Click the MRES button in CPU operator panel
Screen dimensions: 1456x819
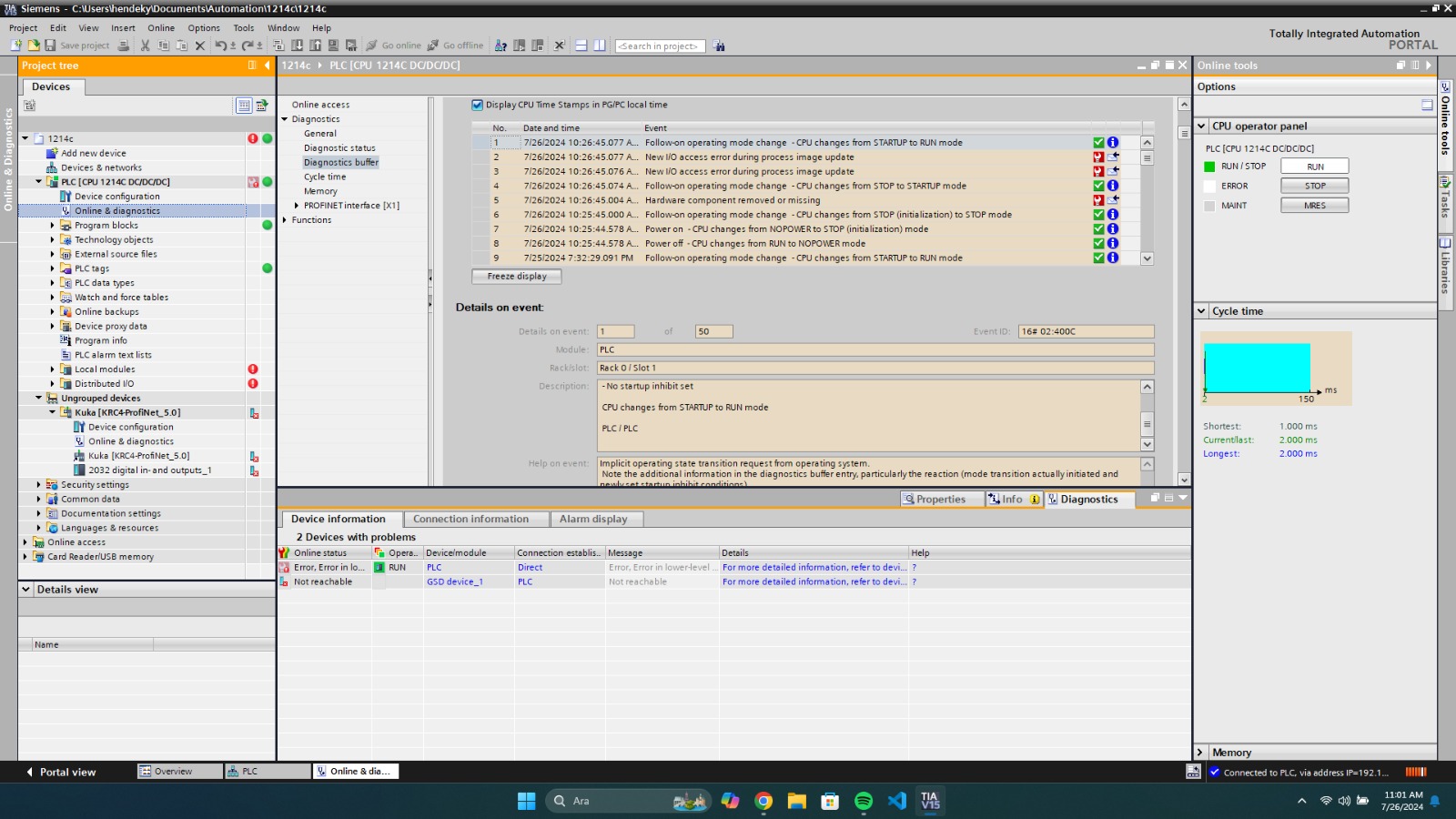click(x=1315, y=206)
